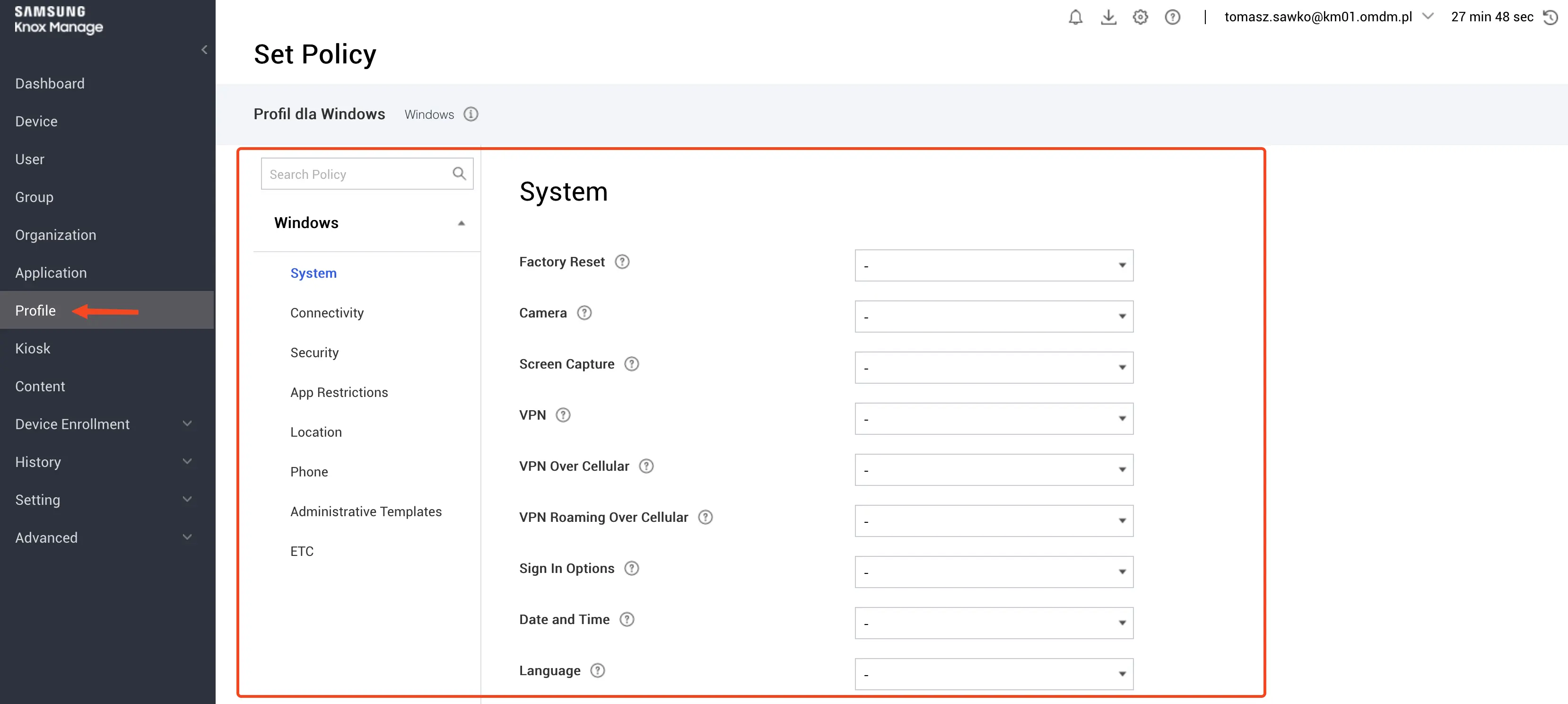Show help for VPN Roaming Over Cellular
1568x704 pixels.
click(705, 518)
